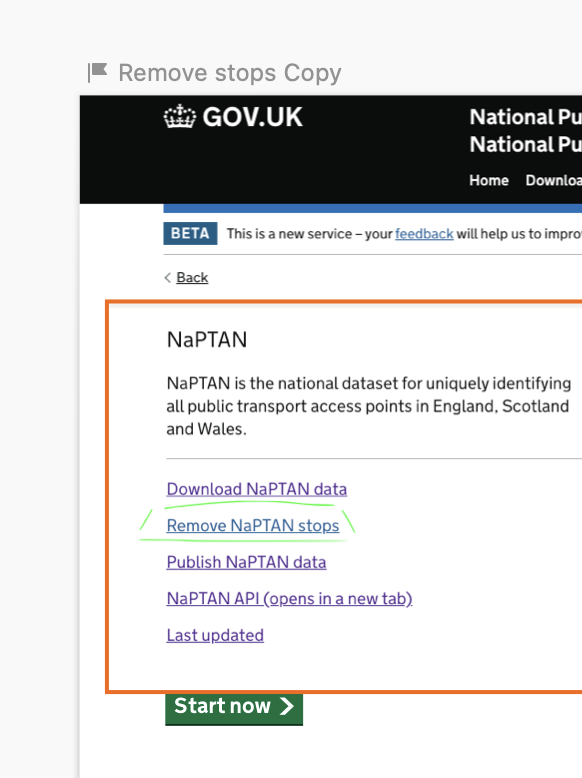Viewport: 582px width, 778px height.
Task: Open the Publish NaPTAN data link
Action: point(247,562)
